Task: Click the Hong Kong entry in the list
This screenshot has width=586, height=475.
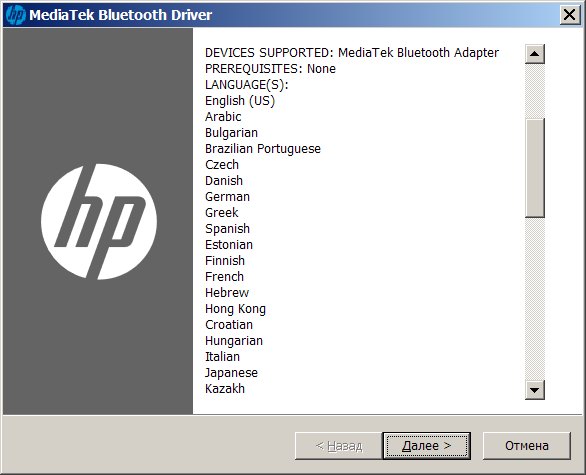Action: point(235,309)
